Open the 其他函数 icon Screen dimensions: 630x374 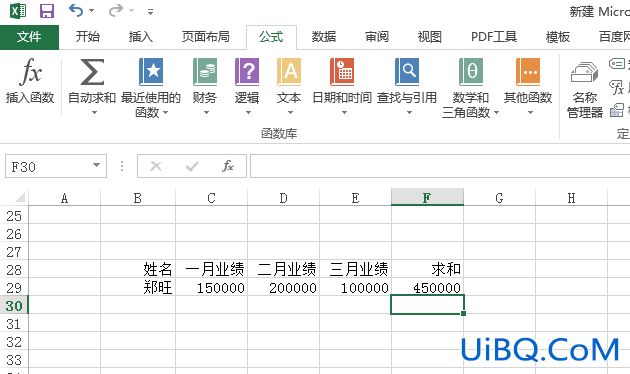pos(528,72)
